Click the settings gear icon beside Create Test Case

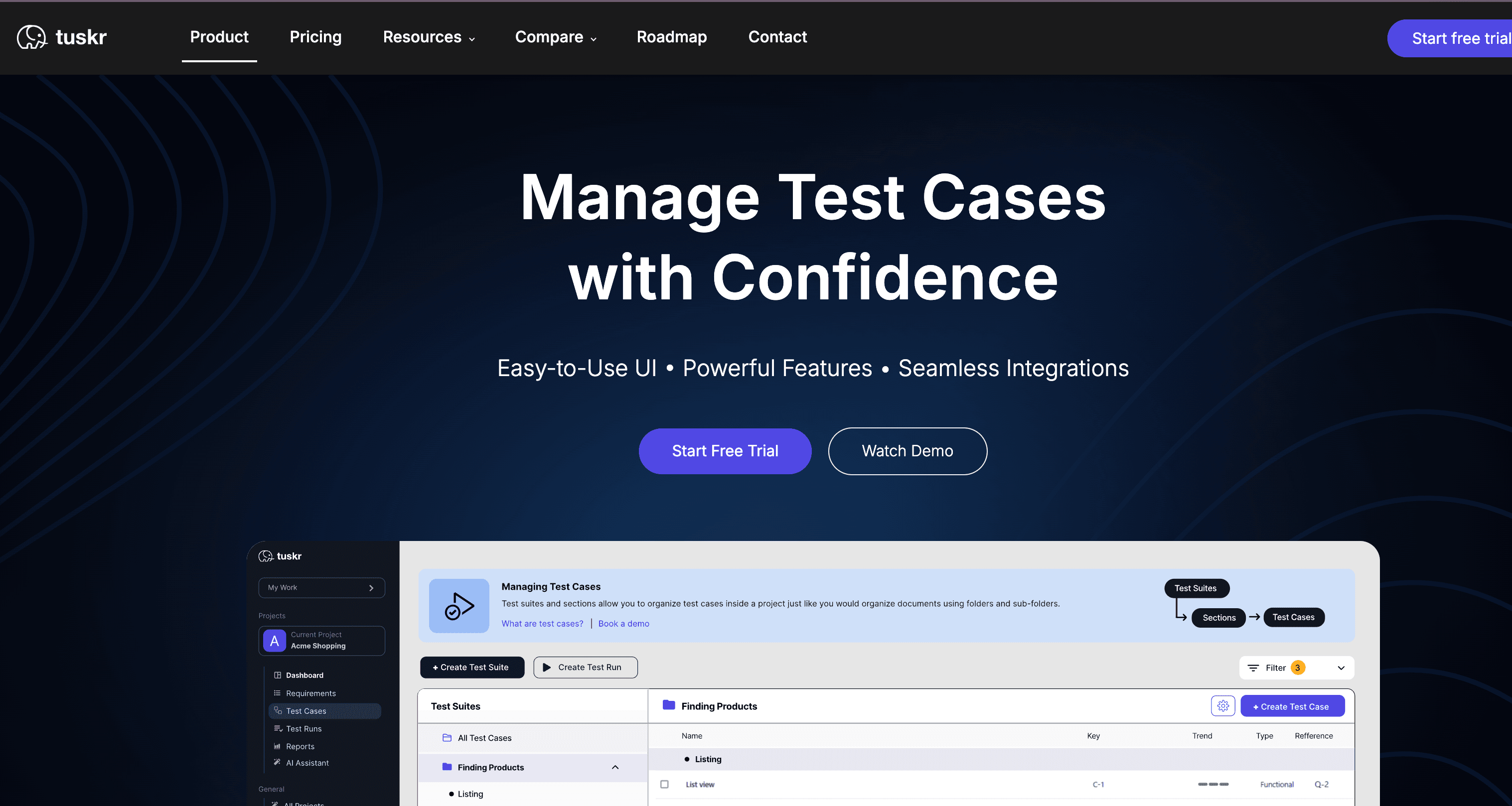1222,706
